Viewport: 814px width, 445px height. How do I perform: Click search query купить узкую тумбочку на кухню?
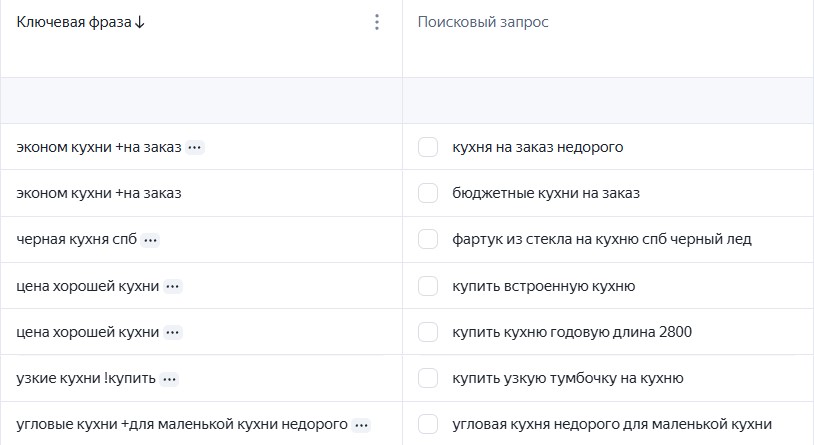pyautogui.click(x=568, y=378)
